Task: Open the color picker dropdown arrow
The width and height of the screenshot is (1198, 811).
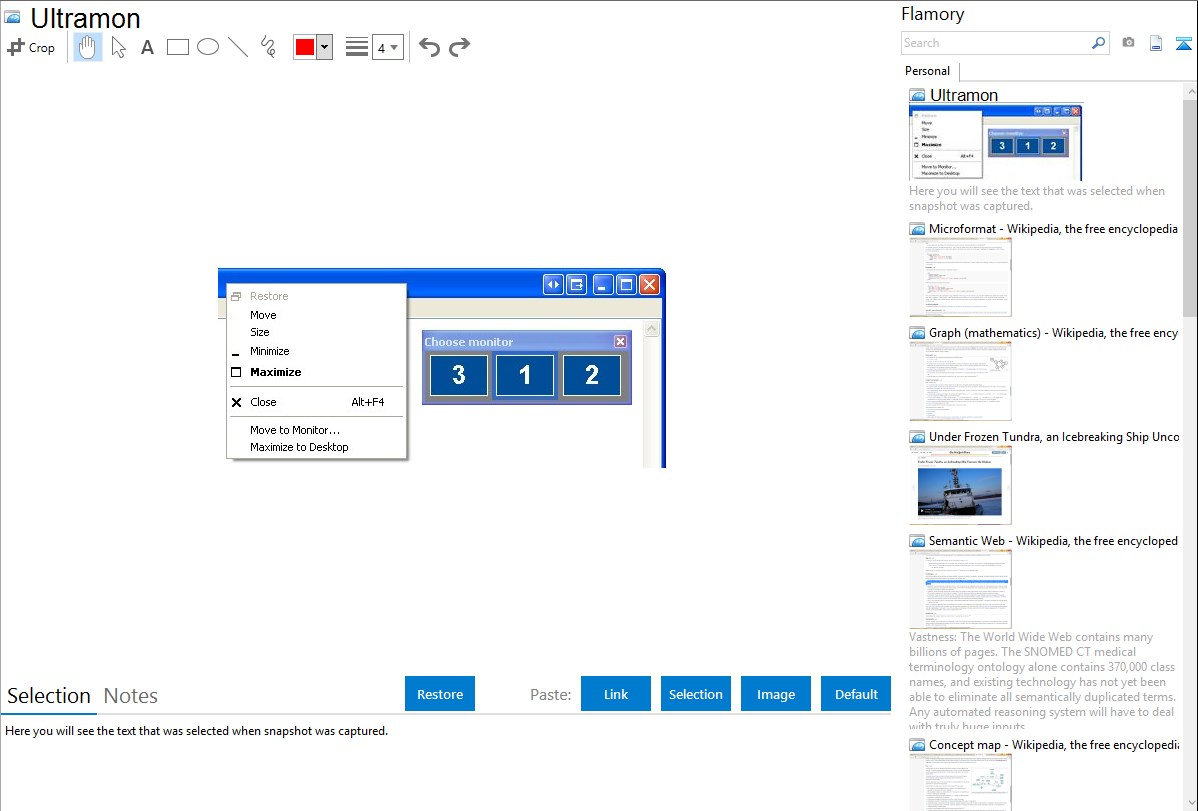Action: [325, 47]
